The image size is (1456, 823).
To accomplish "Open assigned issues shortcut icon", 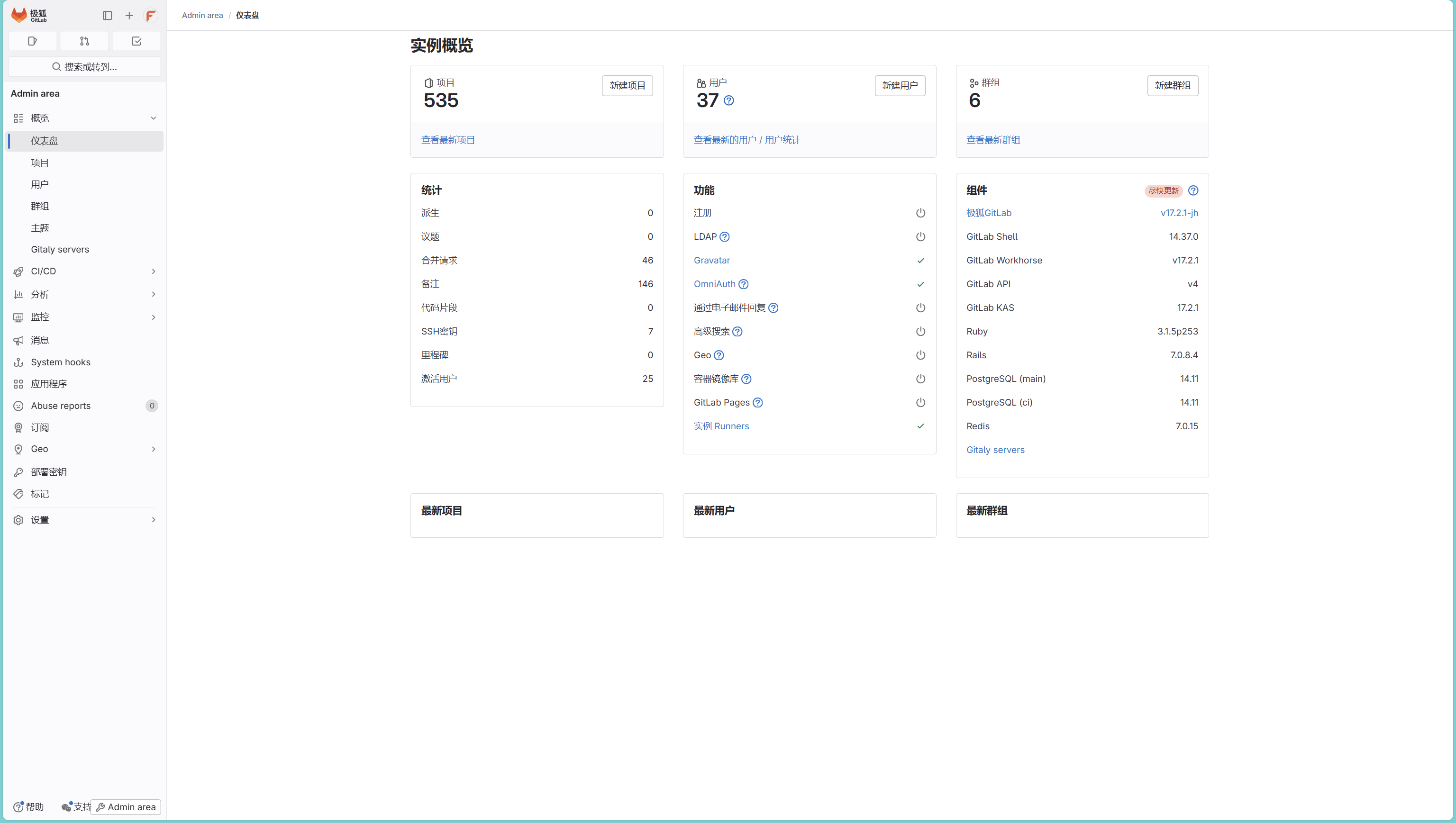I will pos(32,41).
